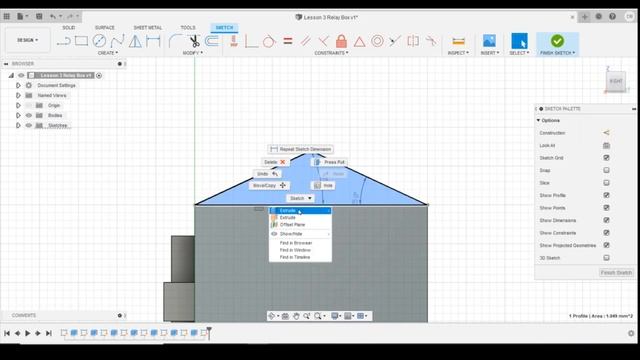Click the Undo arrow in title bar

pos(53,16)
